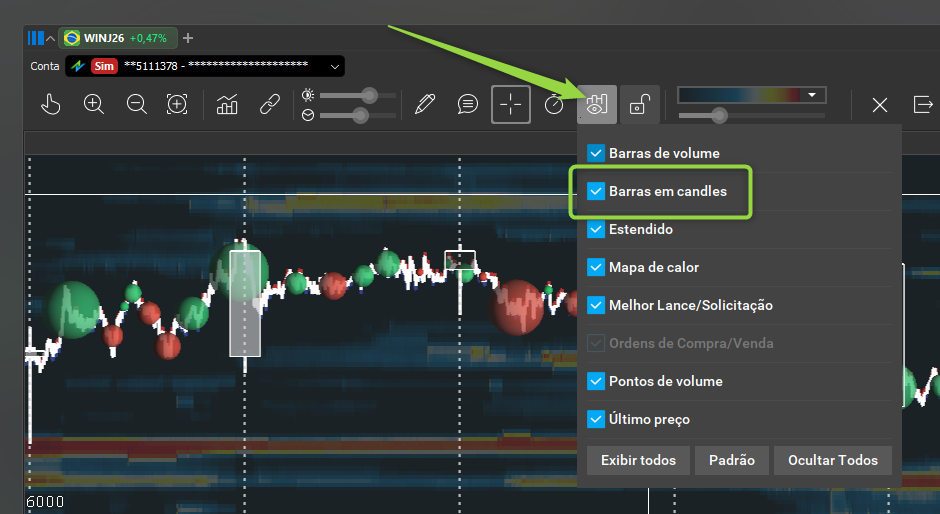This screenshot has width=940, height=514.
Task: Uncheck Barras de volume
Action: [596, 153]
